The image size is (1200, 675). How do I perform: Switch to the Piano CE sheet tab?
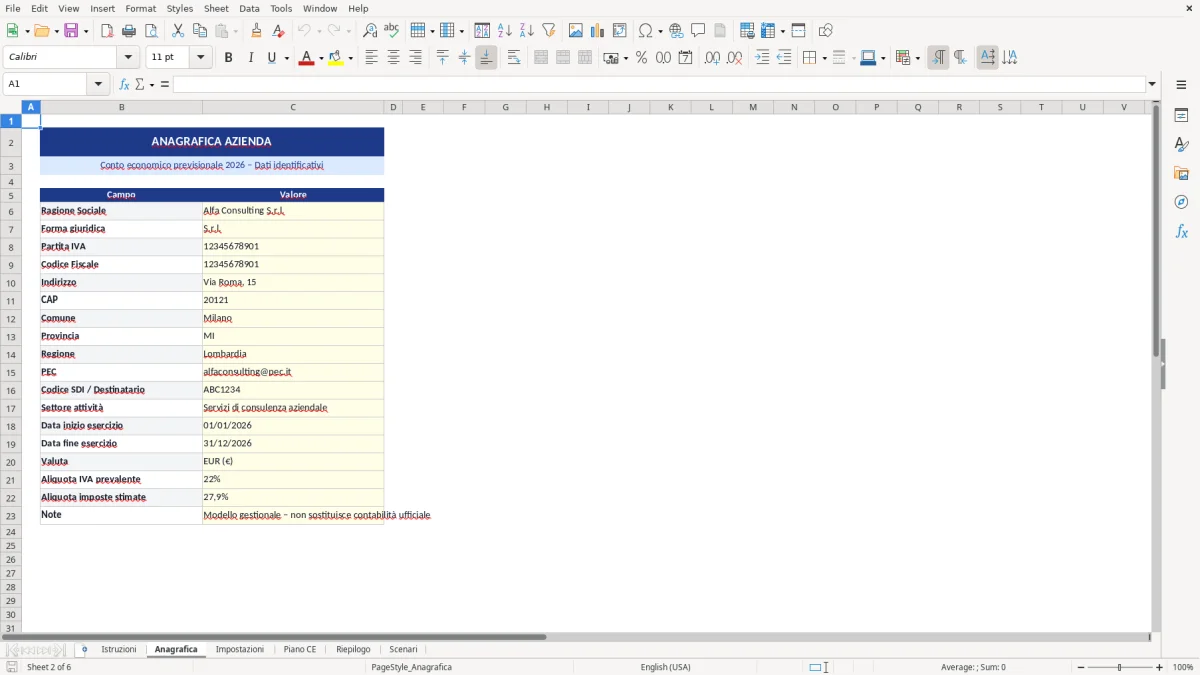coord(300,649)
